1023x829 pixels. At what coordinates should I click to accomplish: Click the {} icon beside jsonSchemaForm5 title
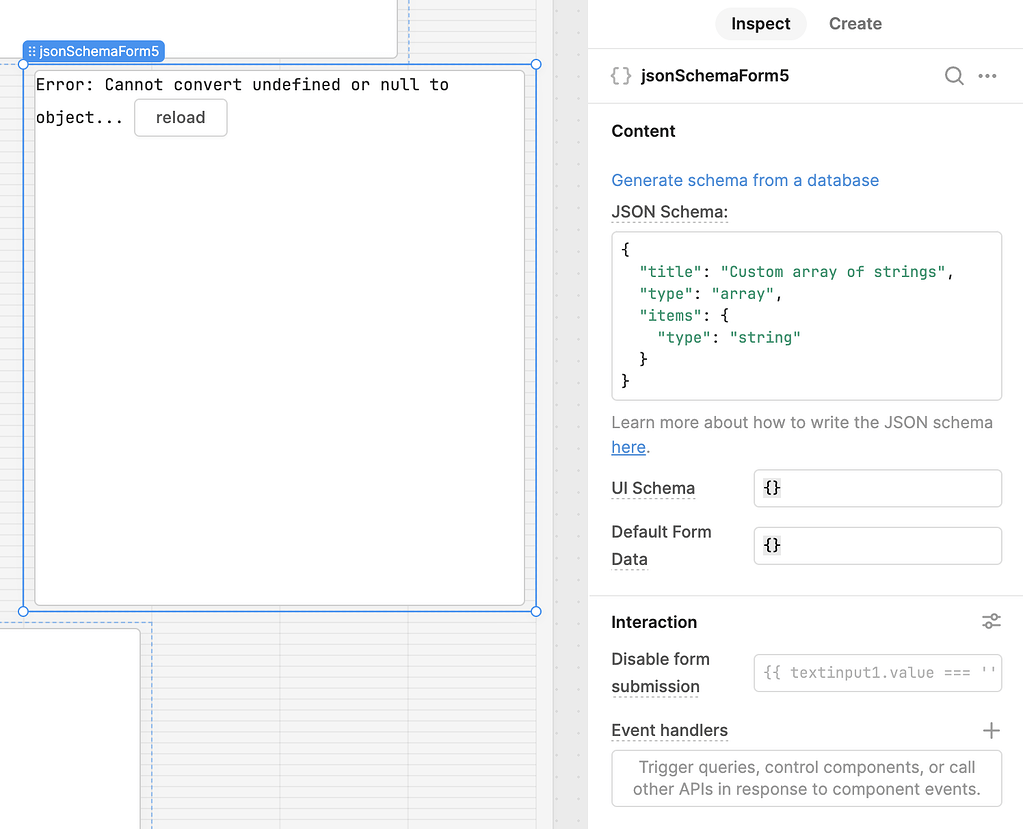(620, 74)
